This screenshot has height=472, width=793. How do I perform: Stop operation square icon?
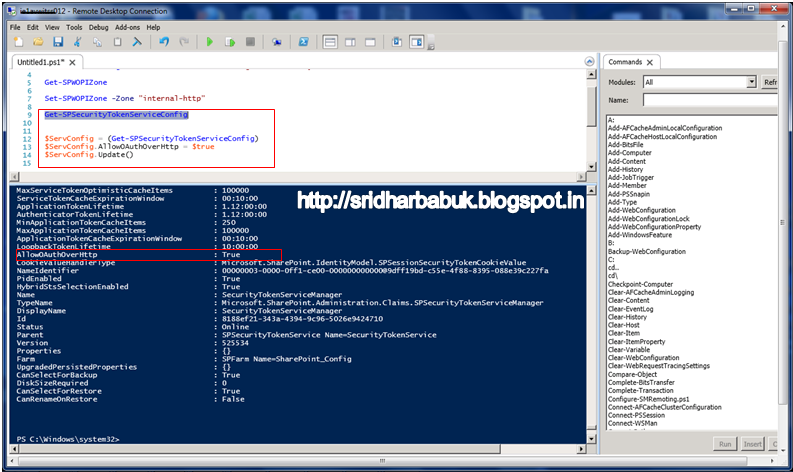[x=250, y=42]
